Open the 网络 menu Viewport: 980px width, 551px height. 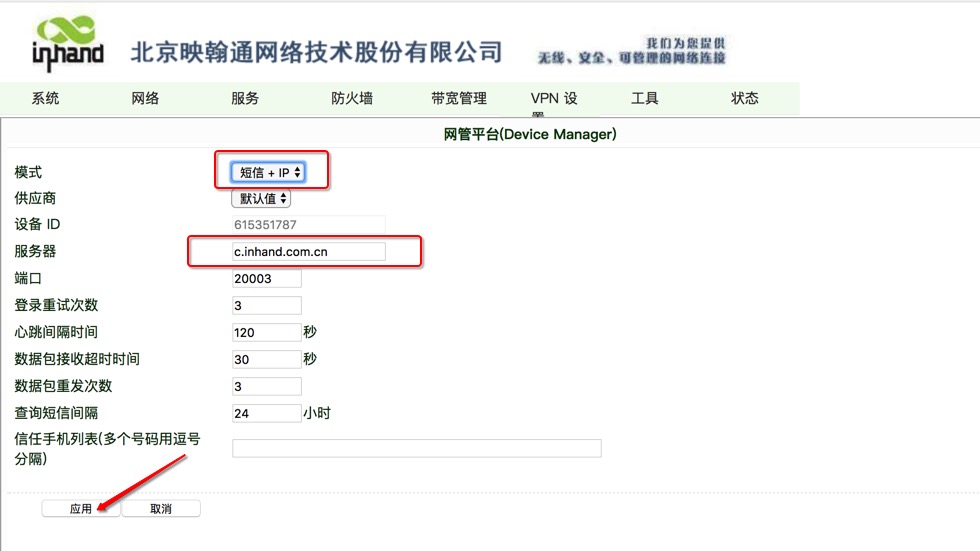[146, 98]
